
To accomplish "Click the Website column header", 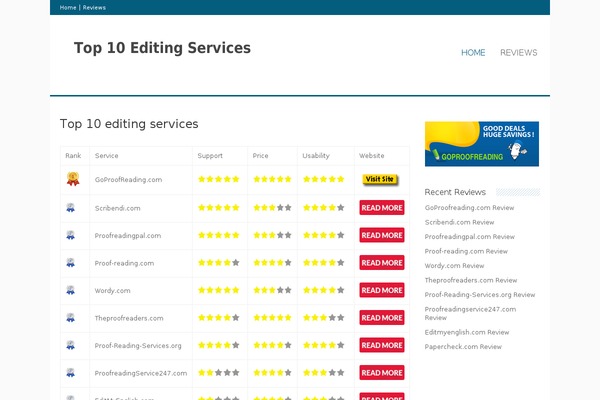I will click(372, 156).
